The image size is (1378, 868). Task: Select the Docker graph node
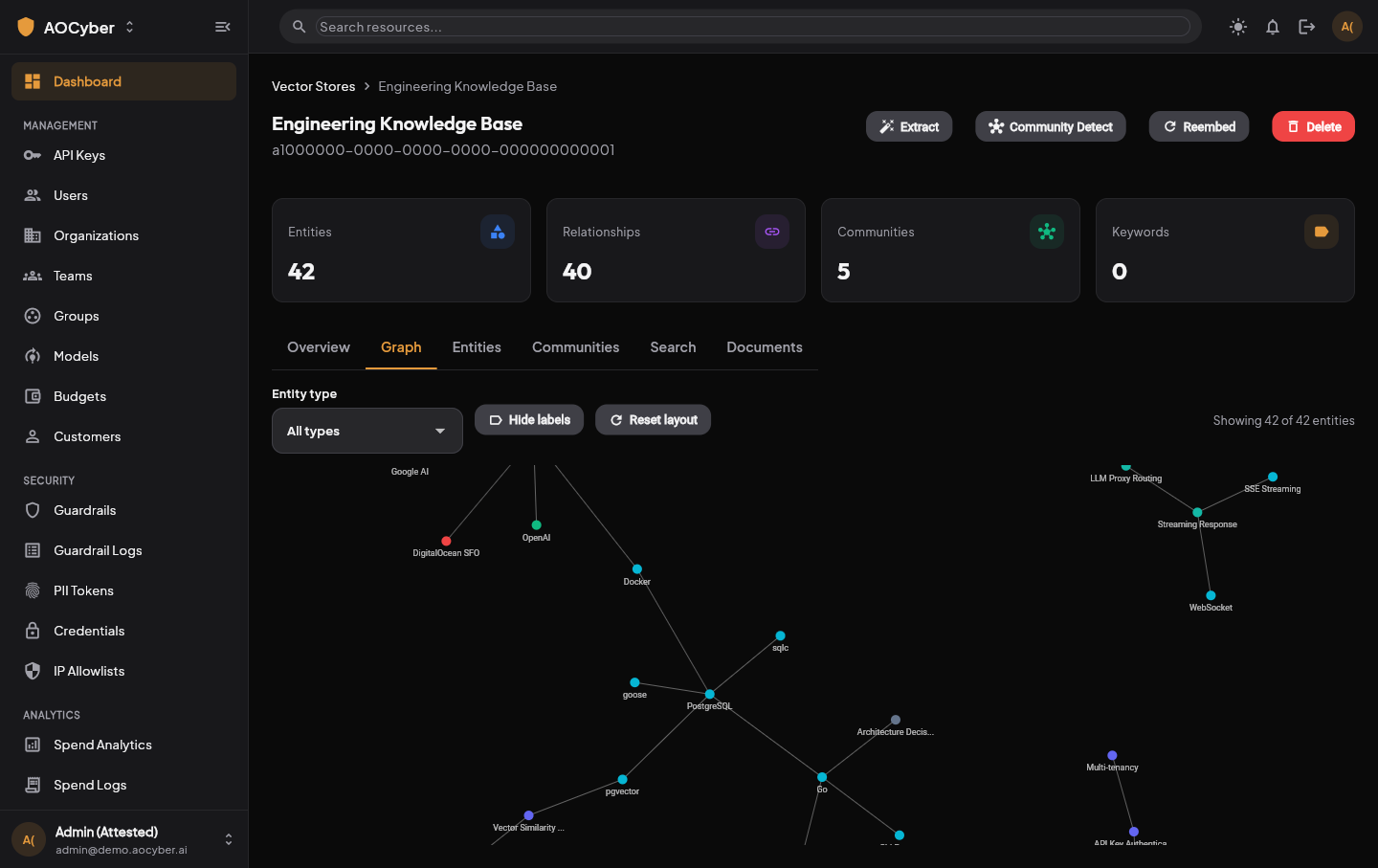(637, 569)
